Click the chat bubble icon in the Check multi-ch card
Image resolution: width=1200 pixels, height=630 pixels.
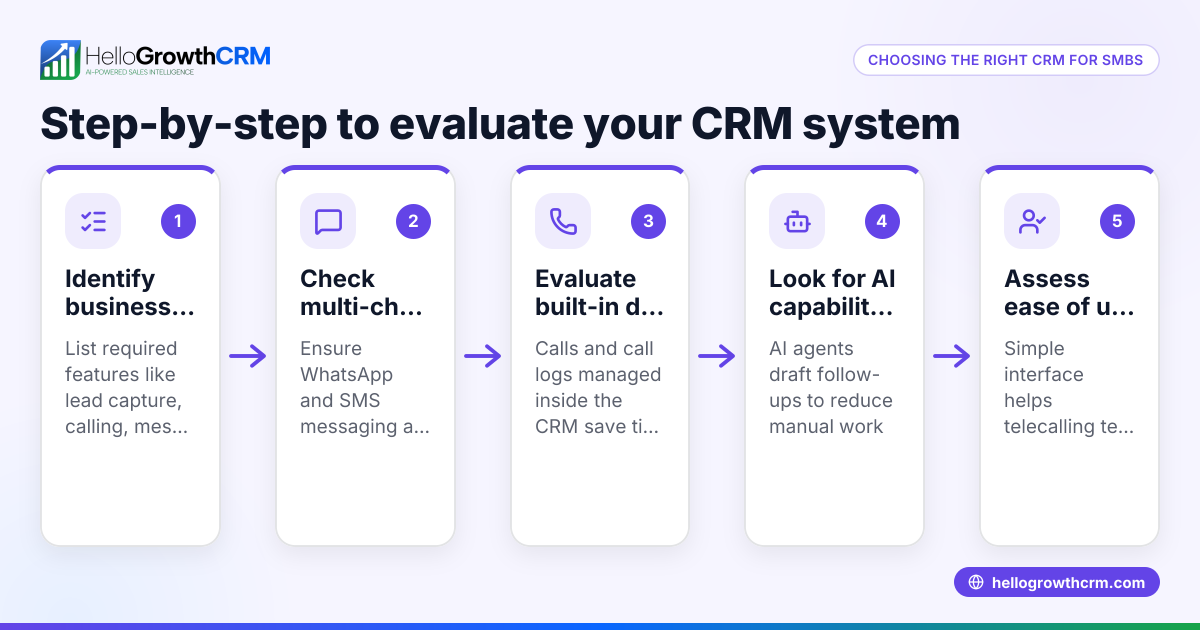coord(328,221)
